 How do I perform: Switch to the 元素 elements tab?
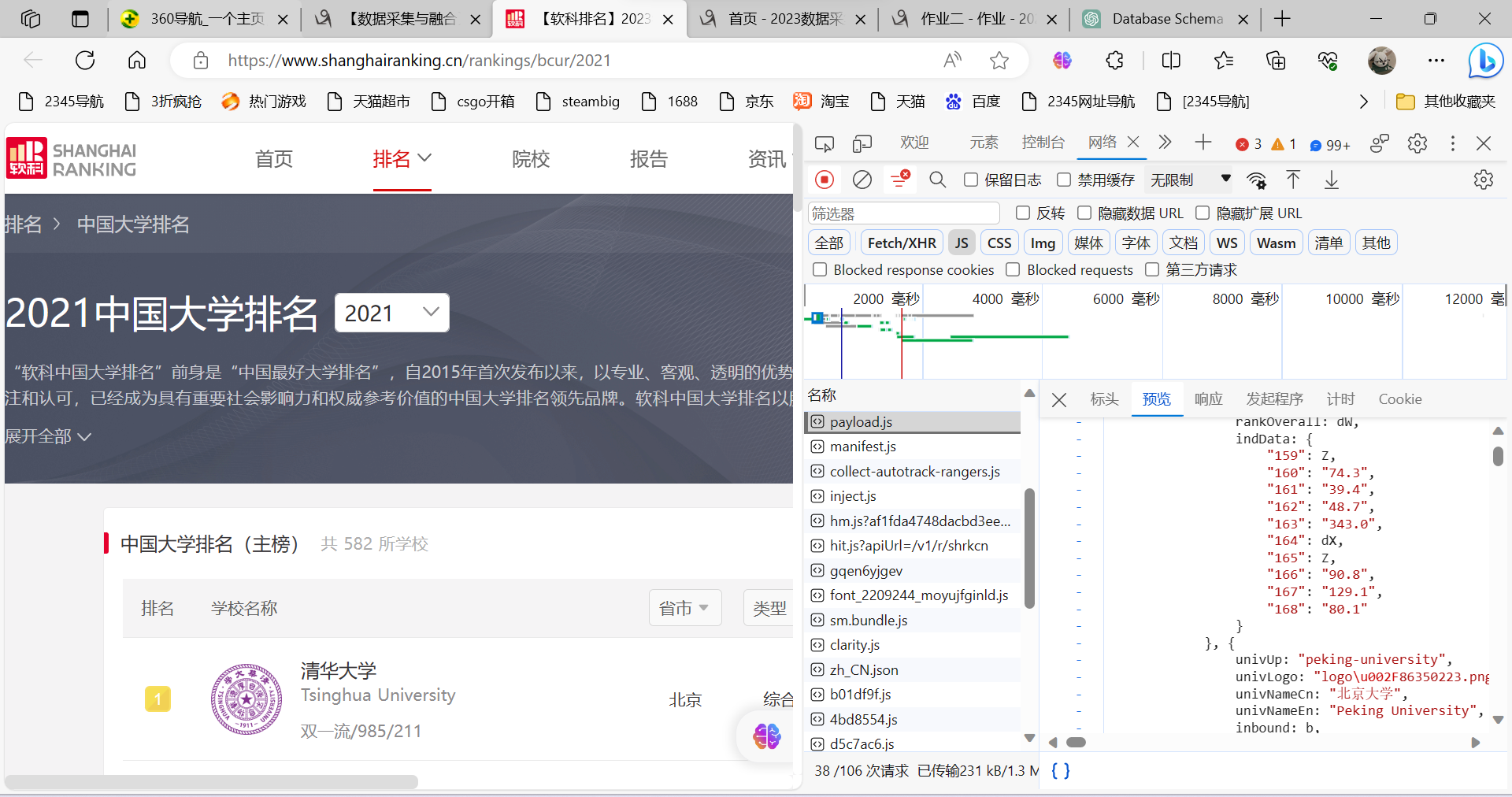(984, 143)
